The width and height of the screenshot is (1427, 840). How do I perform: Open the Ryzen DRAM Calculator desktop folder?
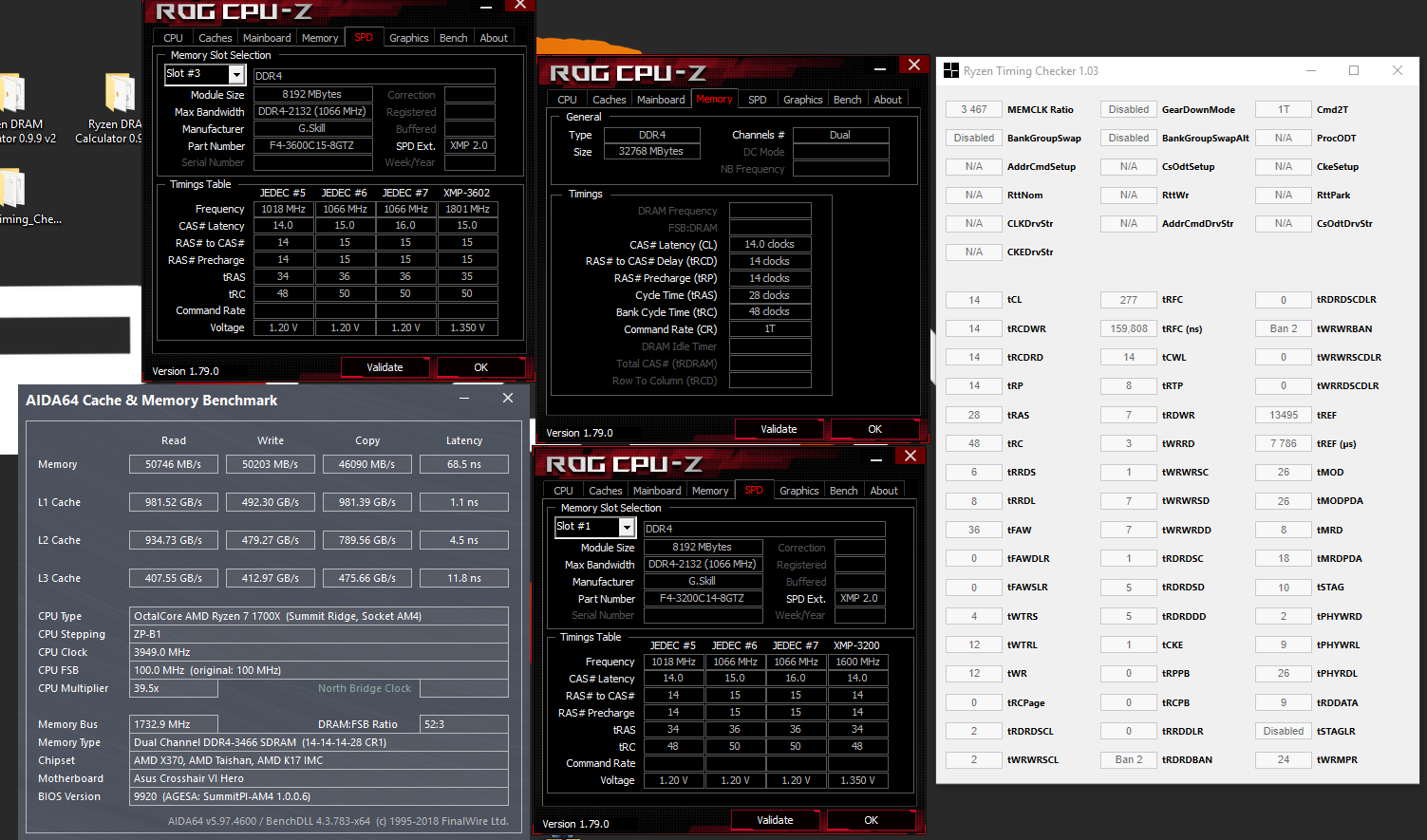click(x=119, y=109)
